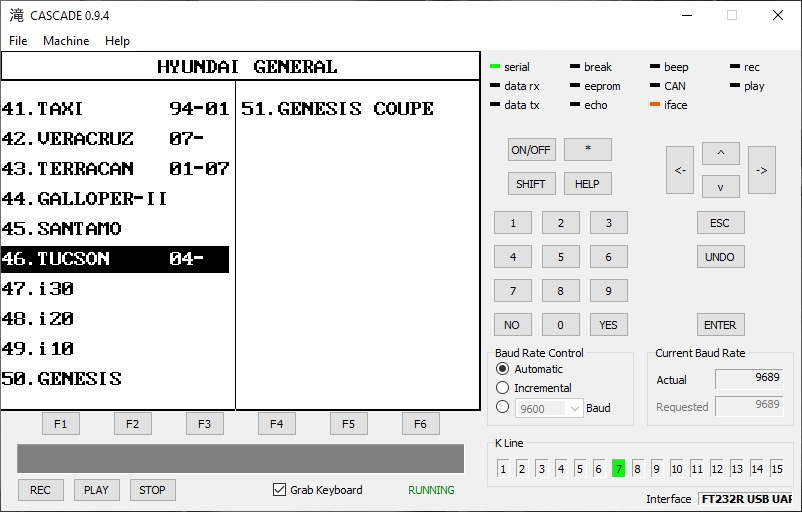Screen dimensions: 802x512
Task: Click the 51.GENESIS COUPE entry
Action: point(337,108)
